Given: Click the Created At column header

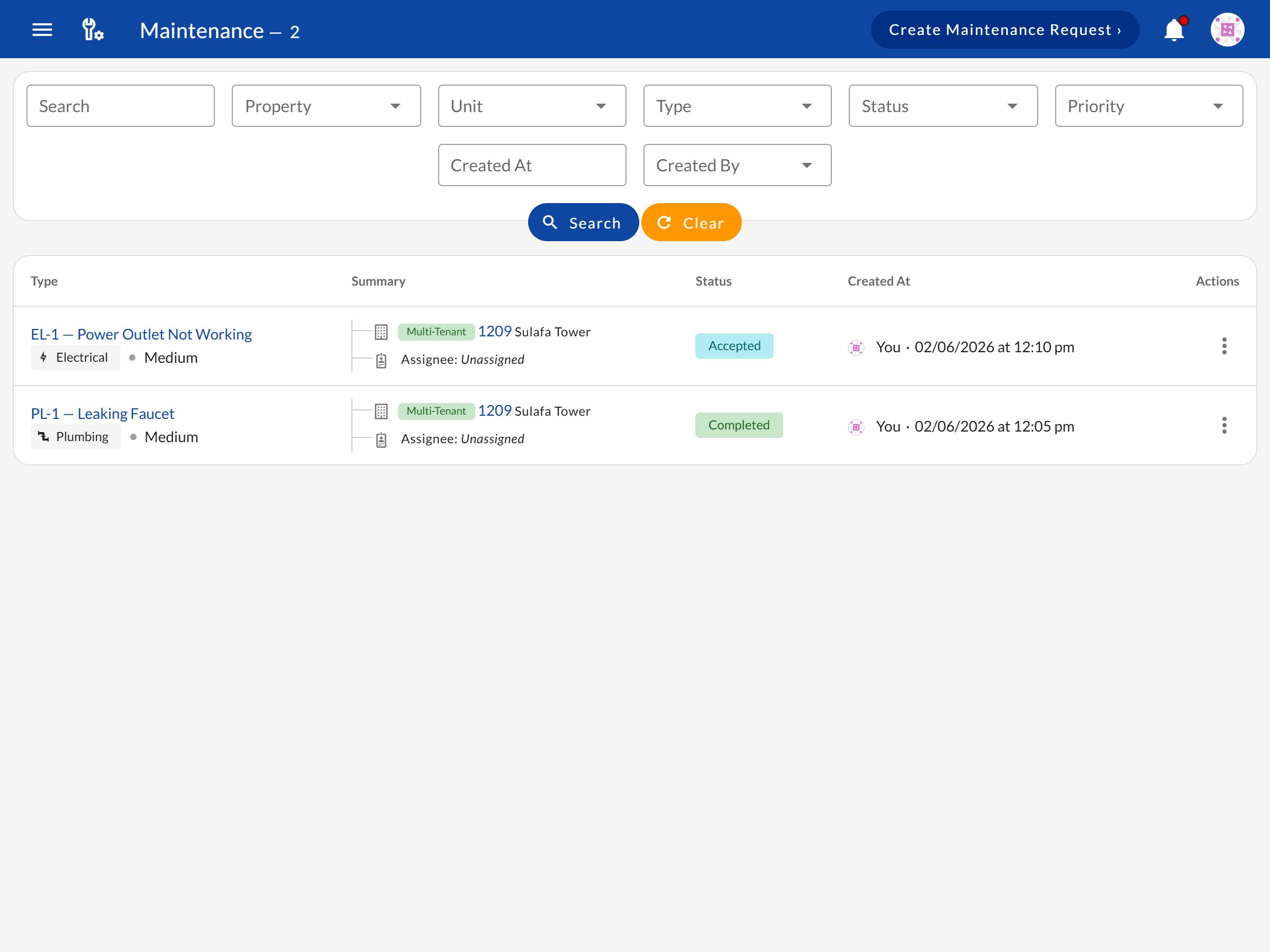Looking at the screenshot, I should (878, 281).
